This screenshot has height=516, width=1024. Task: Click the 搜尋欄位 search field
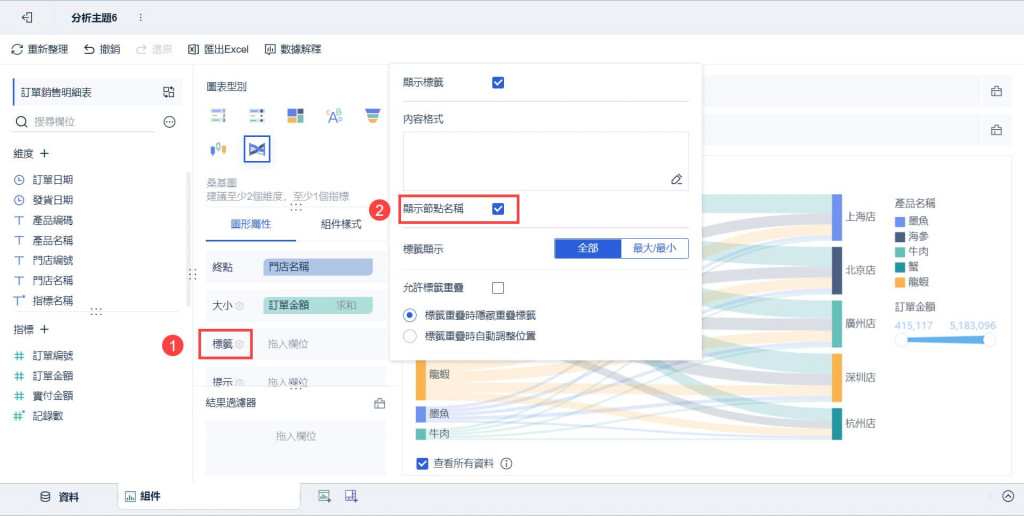[x=84, y=121]
